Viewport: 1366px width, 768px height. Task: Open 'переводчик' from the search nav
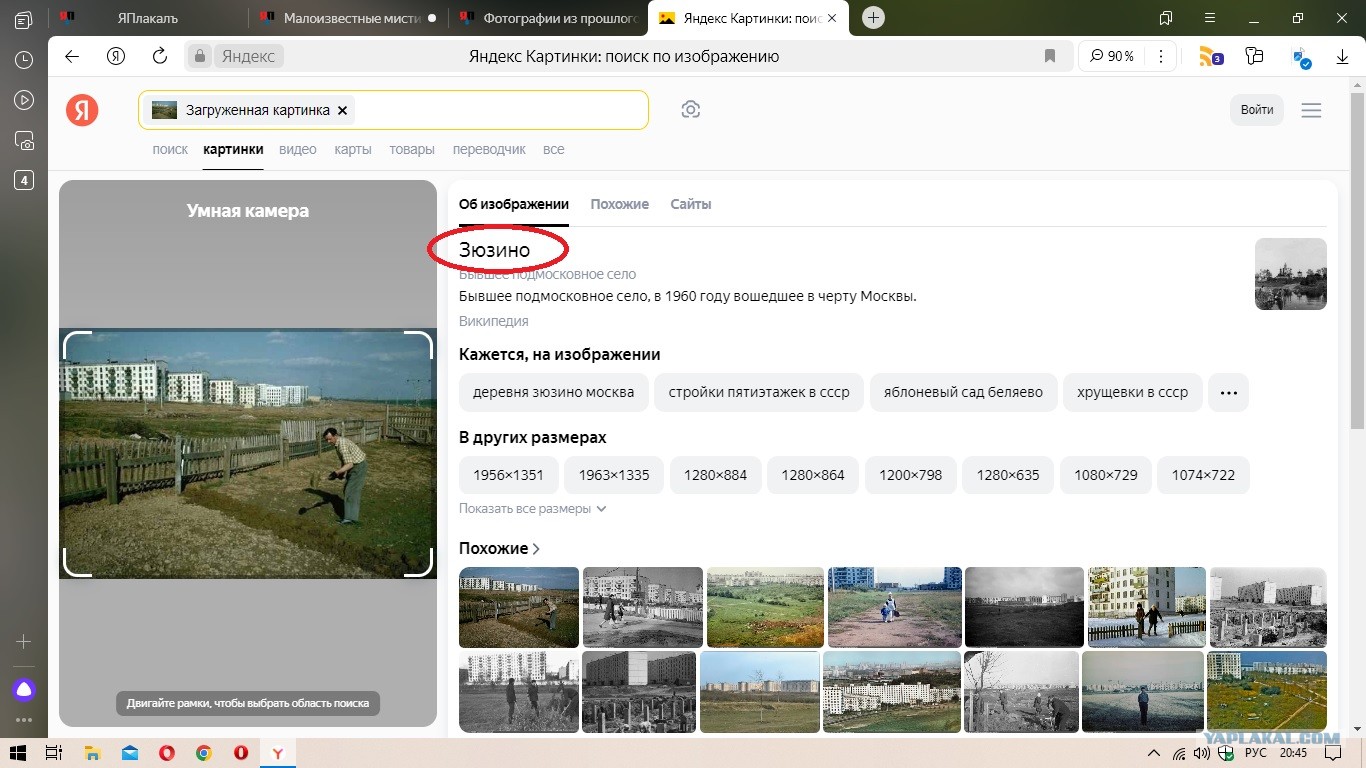[x=489, y=149]
